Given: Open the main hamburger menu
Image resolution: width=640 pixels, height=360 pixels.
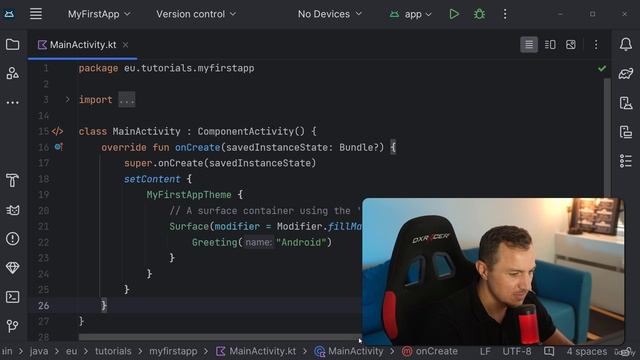Looking at the screenshot, I should point(36,14).
